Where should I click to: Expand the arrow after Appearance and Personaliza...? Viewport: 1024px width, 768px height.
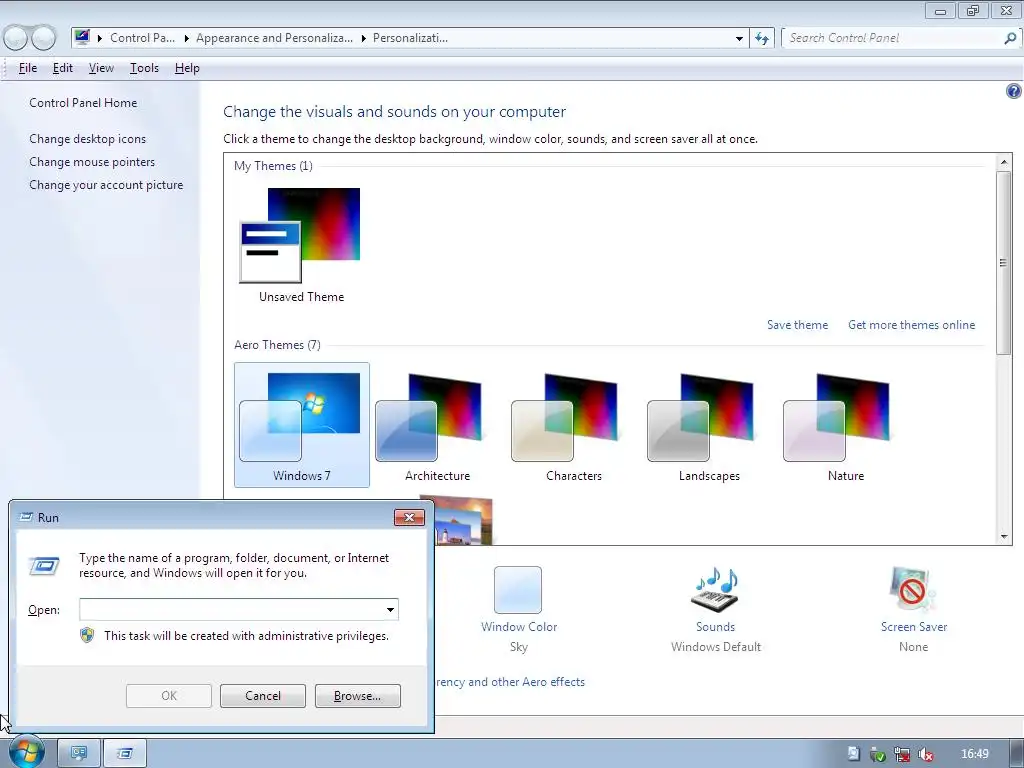point(364,39)
